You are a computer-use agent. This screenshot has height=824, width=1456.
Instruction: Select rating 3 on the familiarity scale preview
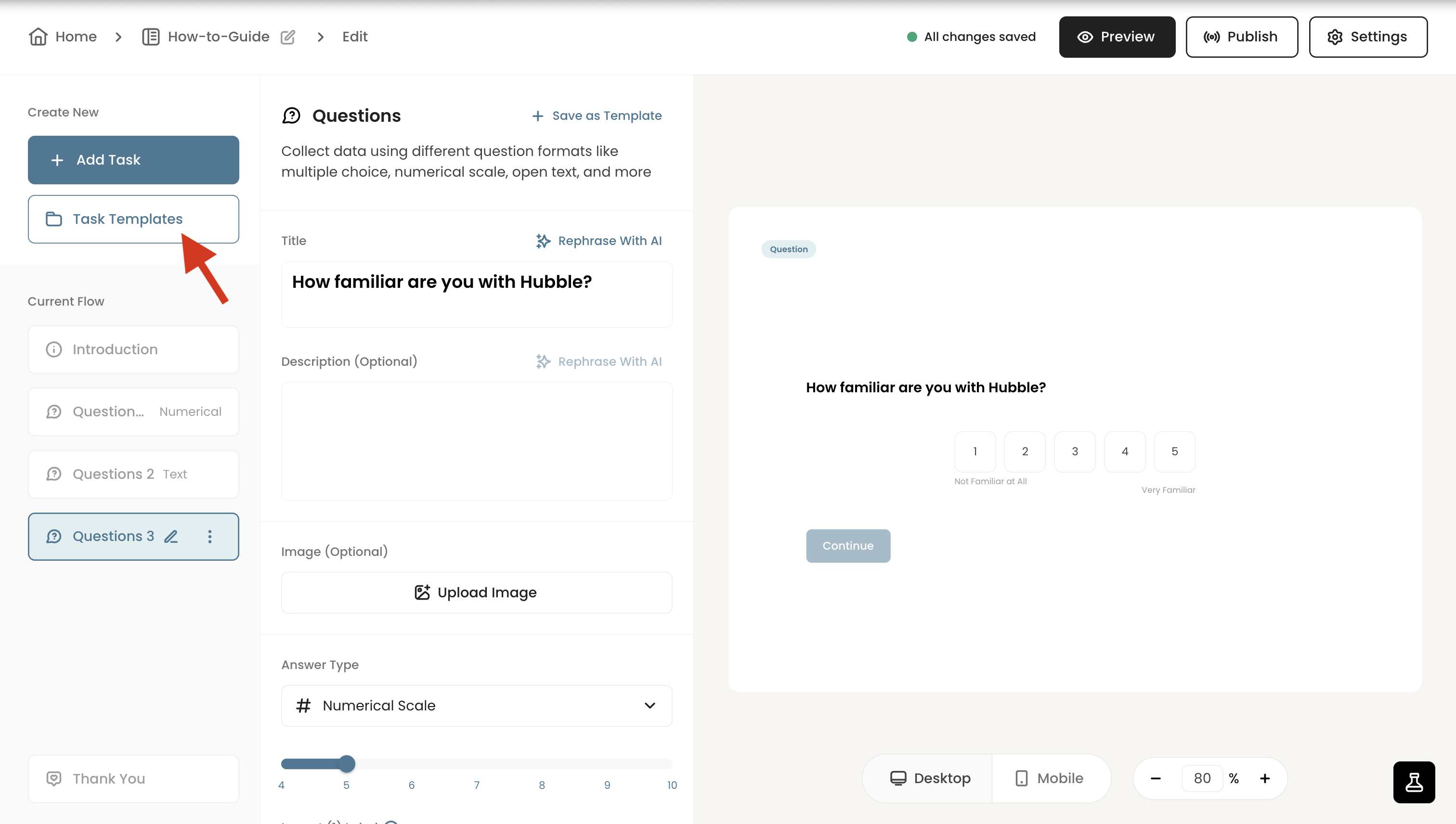point(1075,451)
